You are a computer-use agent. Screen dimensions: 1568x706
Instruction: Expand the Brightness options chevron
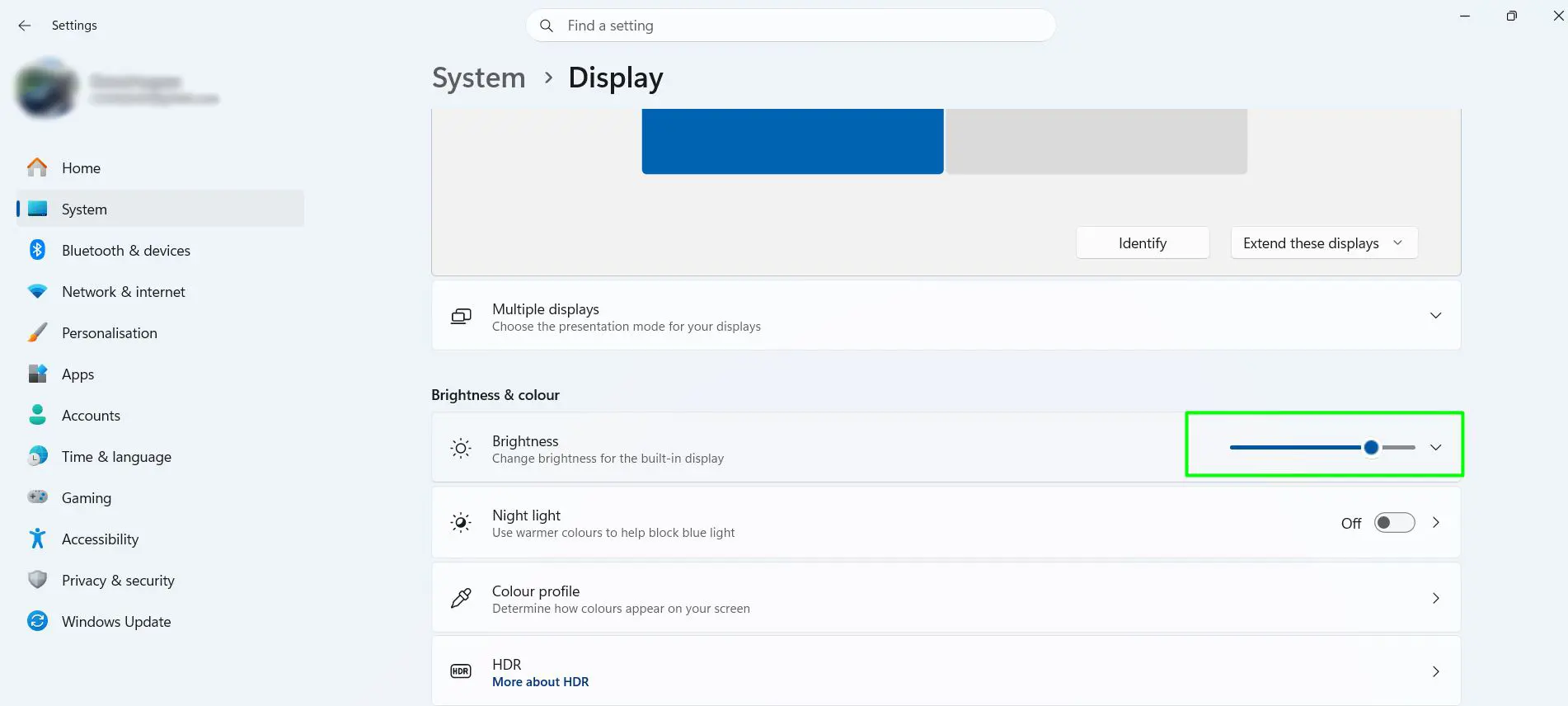pyautogui.click(x=1435, y=448)
